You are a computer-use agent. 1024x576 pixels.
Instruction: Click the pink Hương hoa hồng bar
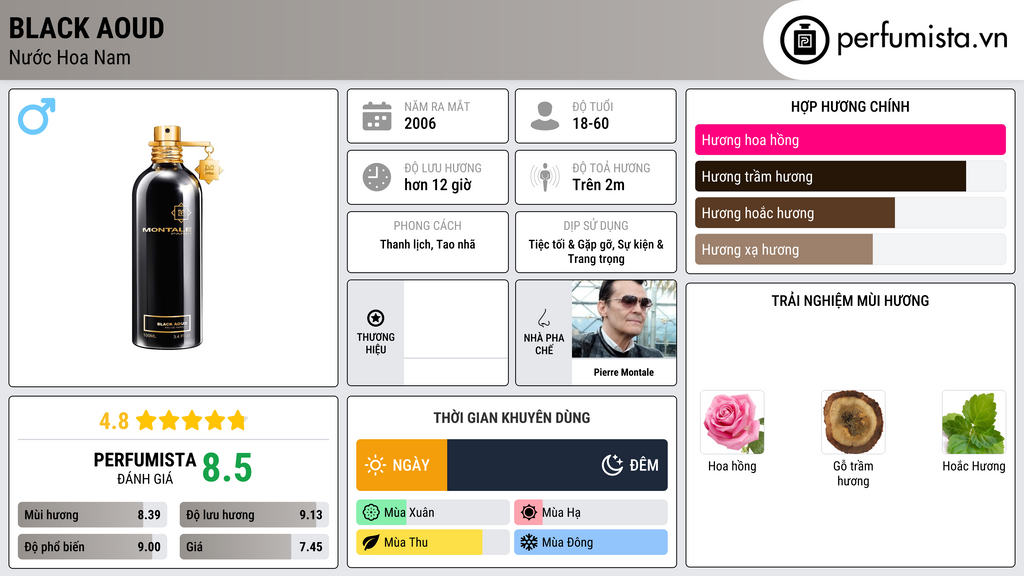click(x=850, y=140)
